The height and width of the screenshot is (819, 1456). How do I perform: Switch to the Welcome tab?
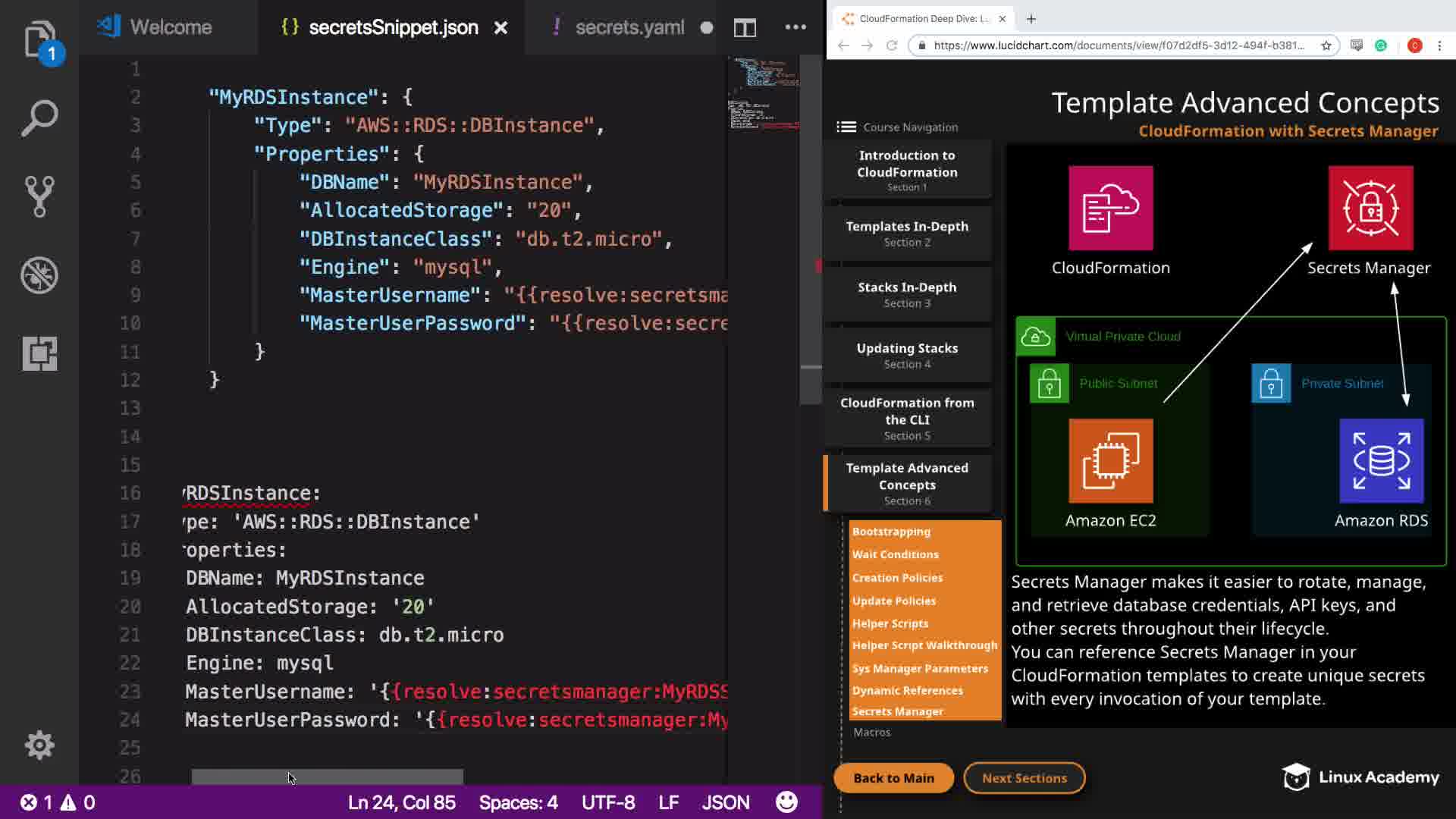pos(170,28)
